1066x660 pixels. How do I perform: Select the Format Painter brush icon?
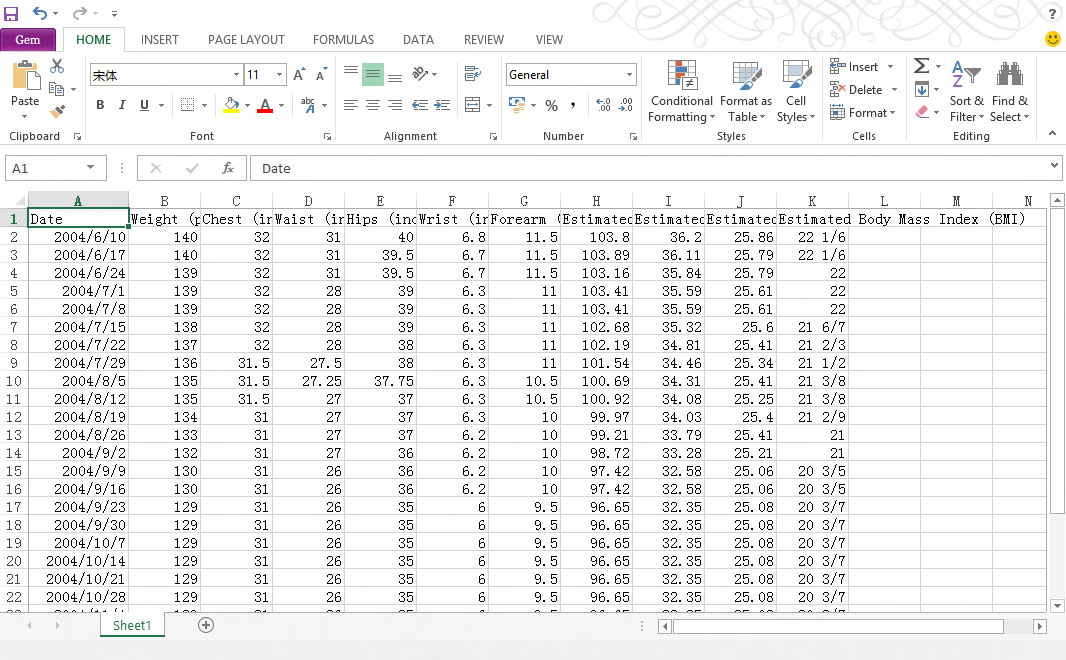click(57, 111)
